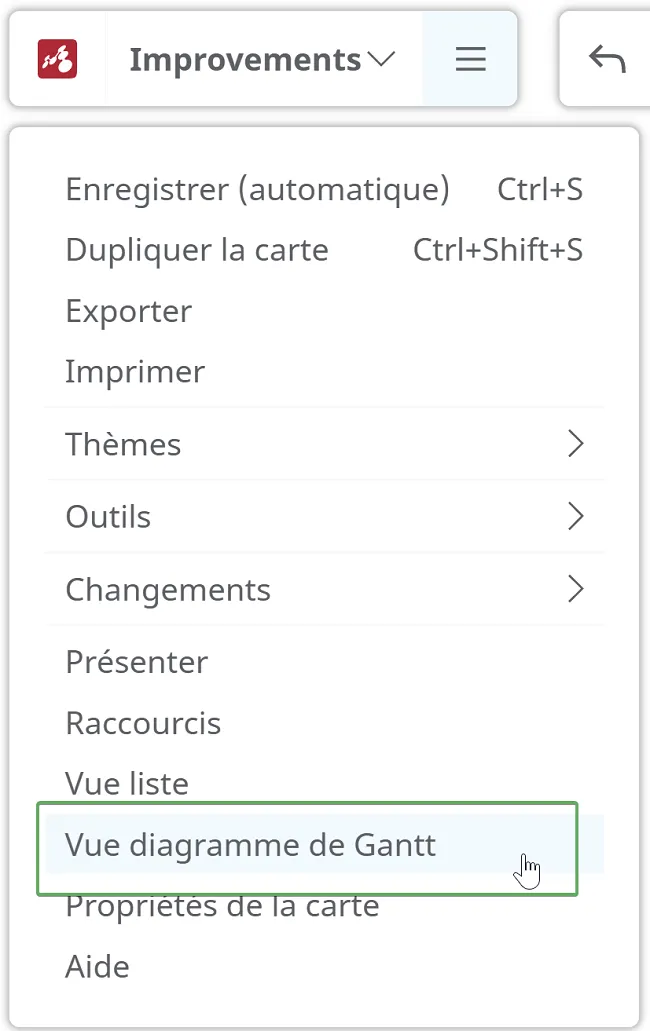650x1031 pixels.
Task: Open the Changements menu item
Action: [325, 589]
